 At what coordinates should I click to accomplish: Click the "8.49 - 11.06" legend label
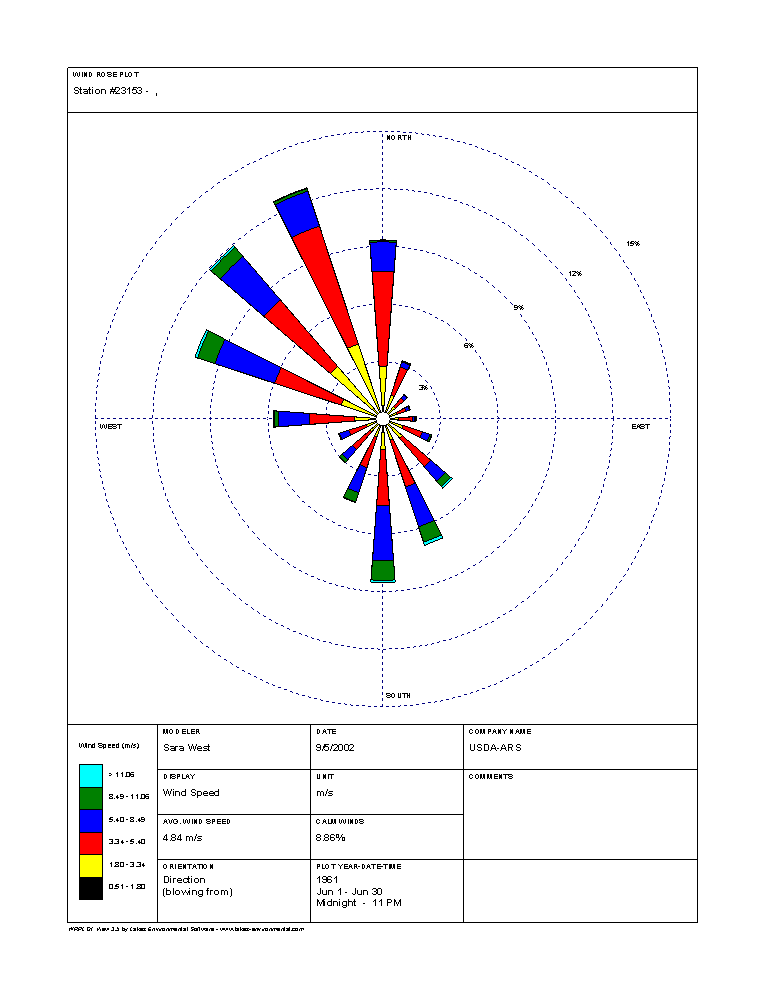(129, 797)
